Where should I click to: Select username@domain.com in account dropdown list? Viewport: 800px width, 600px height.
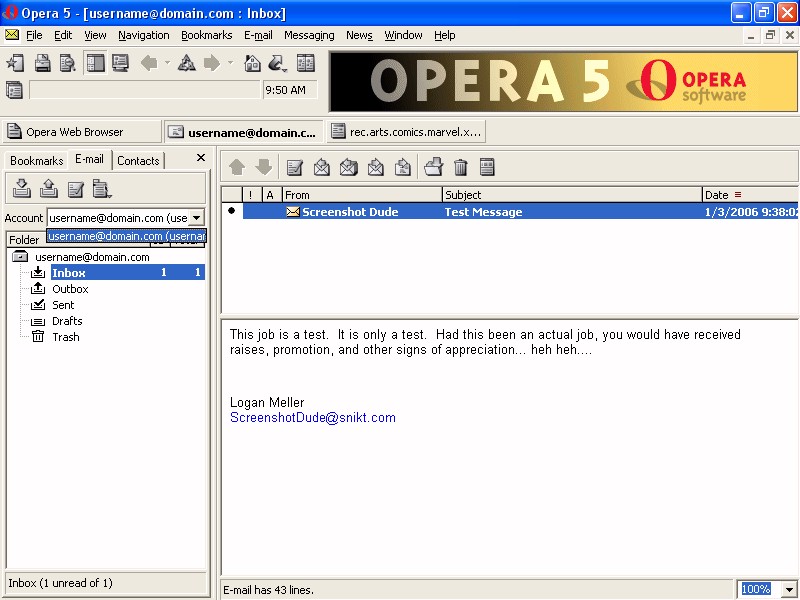[127, 236]
